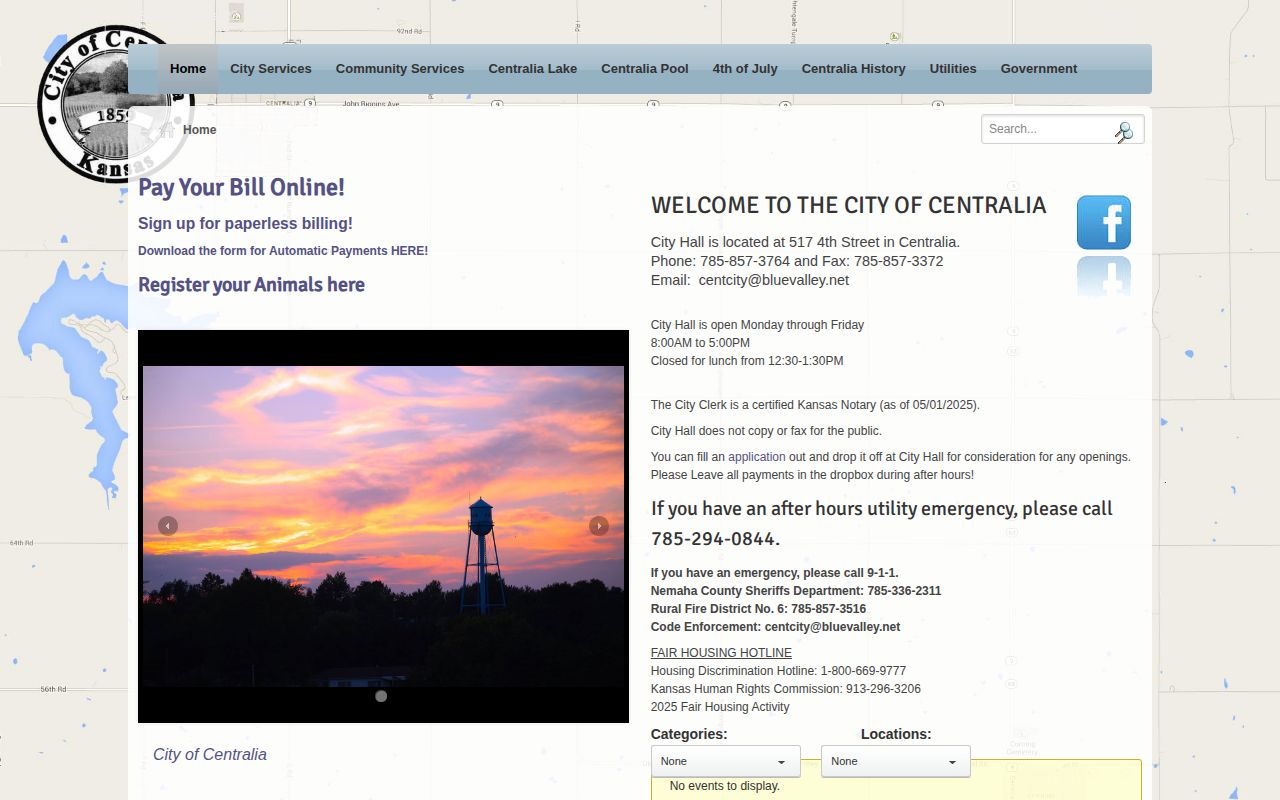Viewport: 1280px width, 800px height.
Task: Follow the Pay Your Bill Online link
Action: [x=241, y=187]
